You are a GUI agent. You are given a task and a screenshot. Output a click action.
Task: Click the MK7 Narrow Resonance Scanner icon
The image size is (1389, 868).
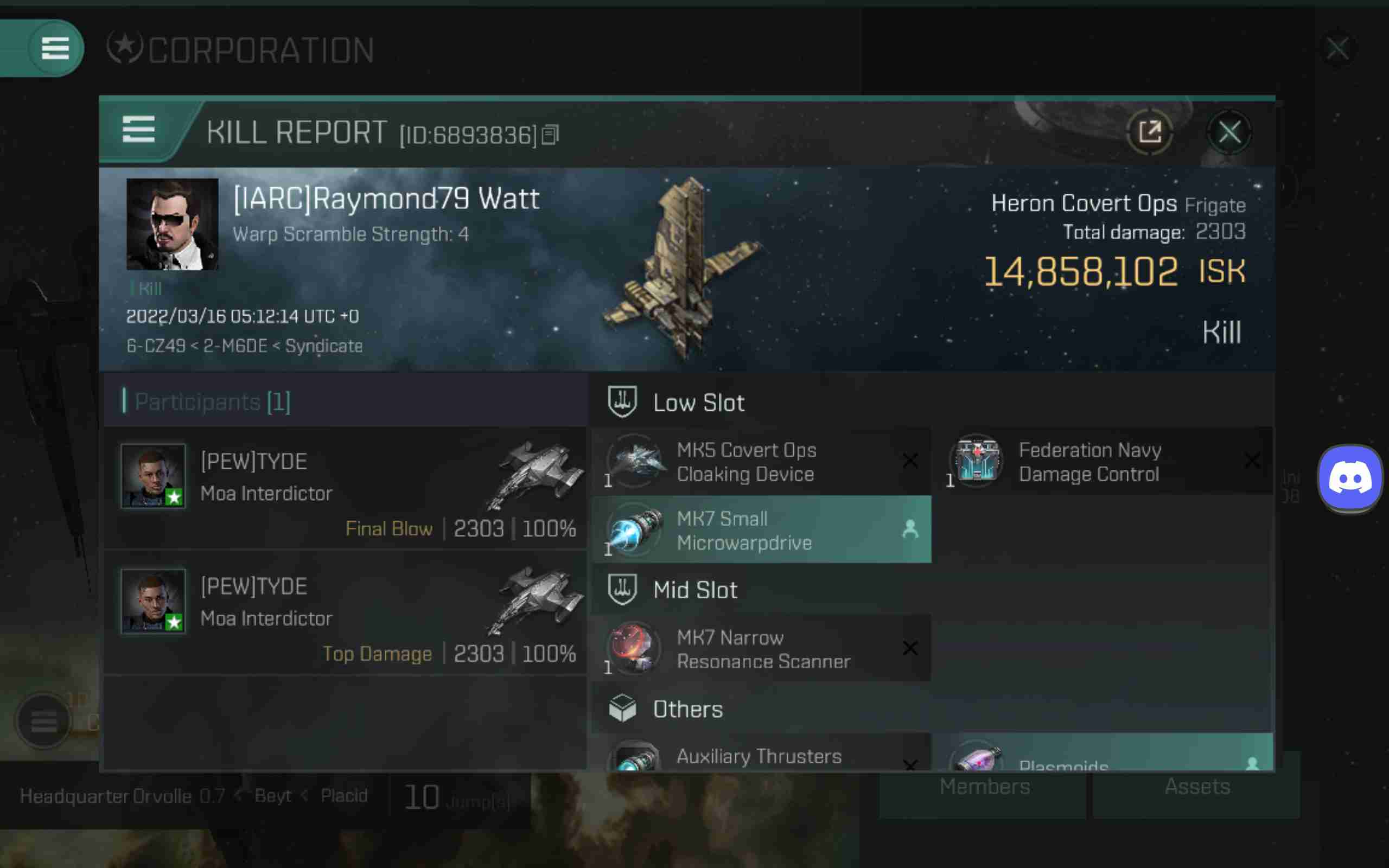point(633,647)
